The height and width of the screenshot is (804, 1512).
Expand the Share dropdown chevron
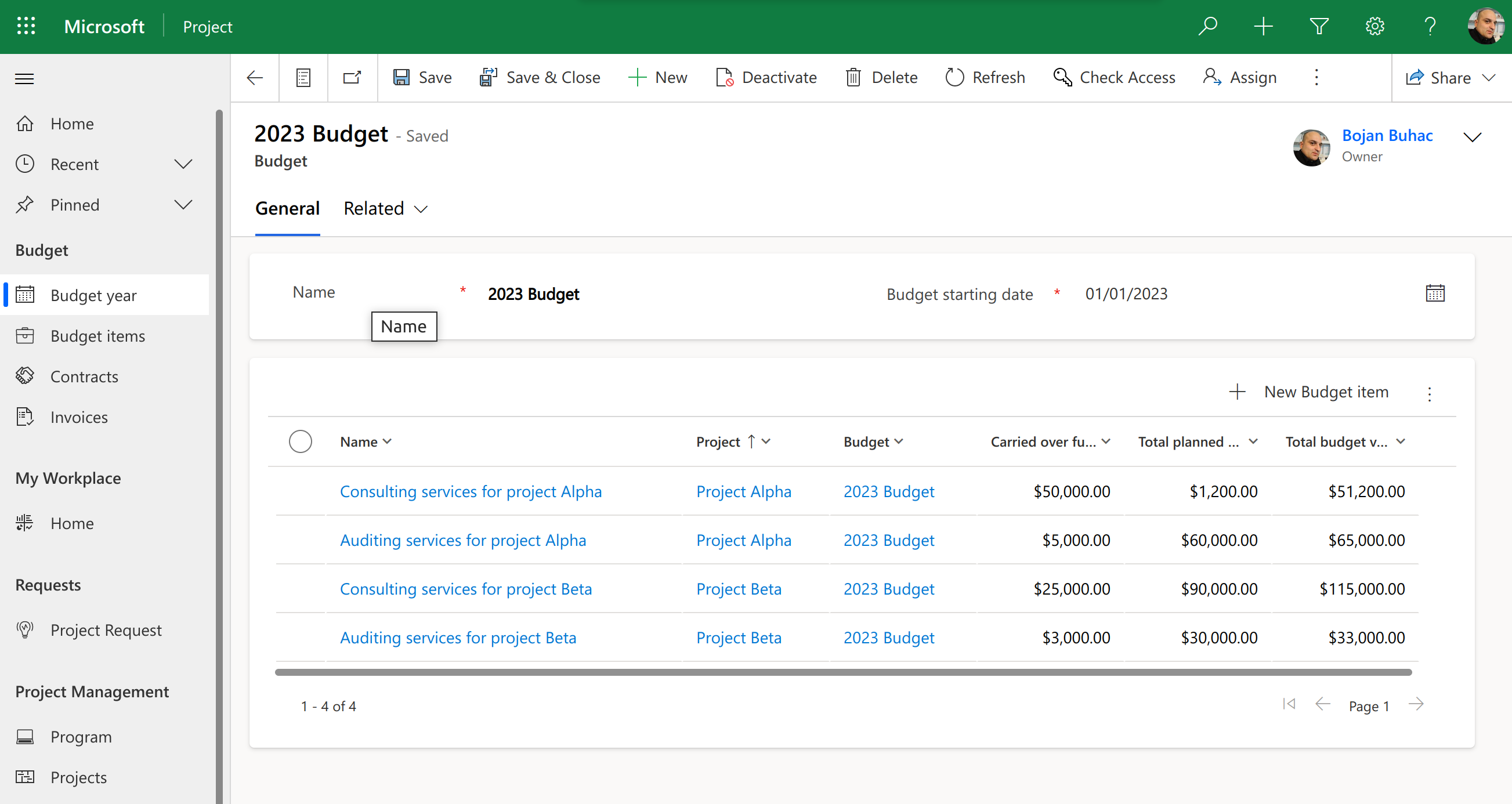(1489, 78)
